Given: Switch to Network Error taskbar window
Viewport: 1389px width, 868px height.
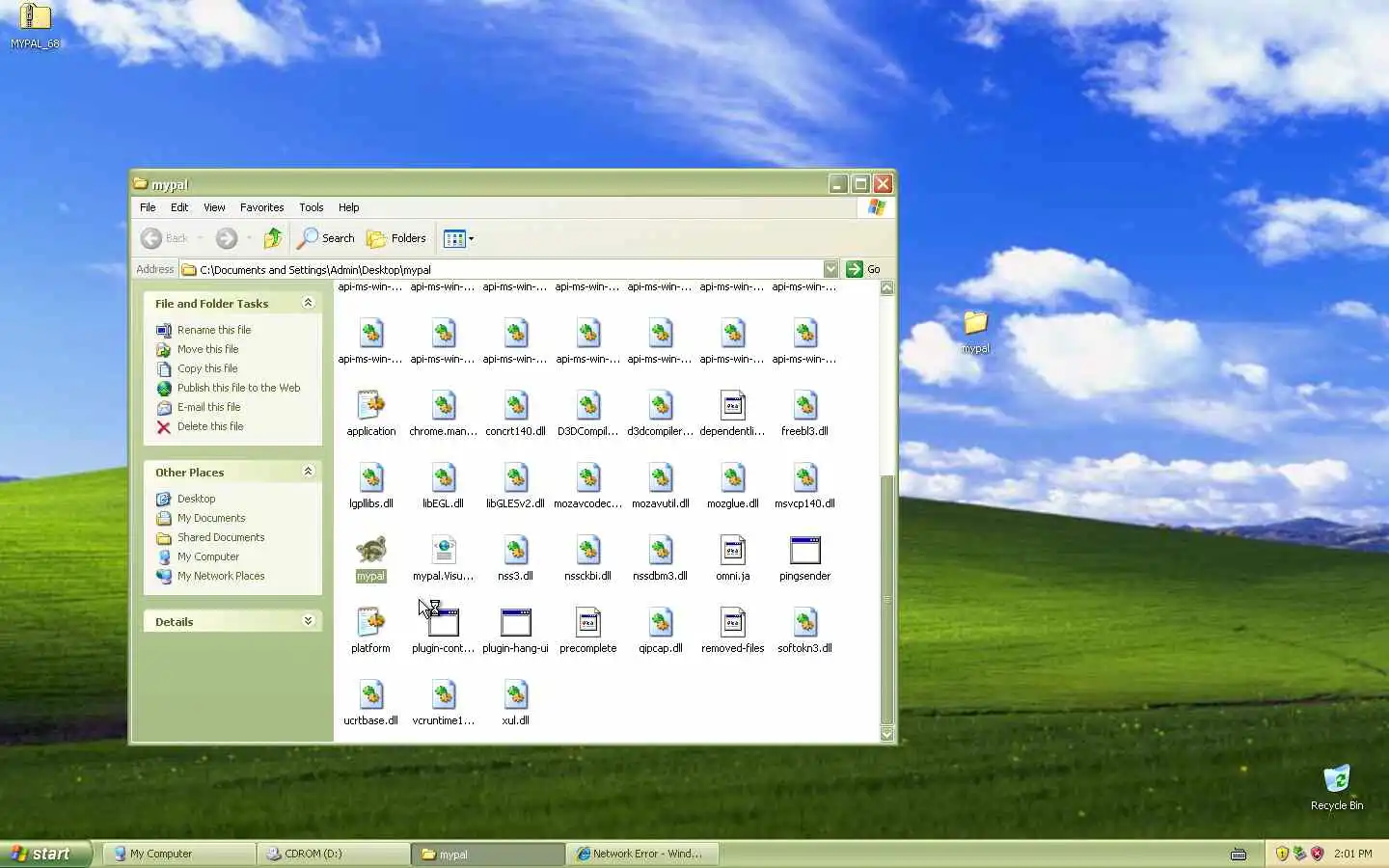Looking at the screenshot, I should click(640, 854).
